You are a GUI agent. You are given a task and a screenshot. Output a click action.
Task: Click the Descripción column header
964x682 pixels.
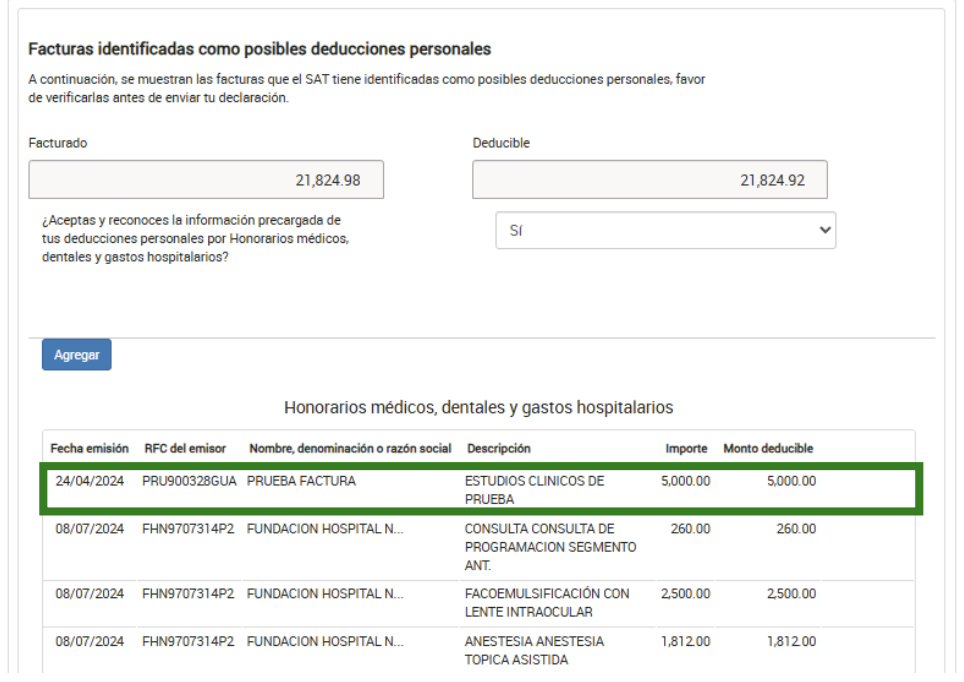tap(498, 448)
